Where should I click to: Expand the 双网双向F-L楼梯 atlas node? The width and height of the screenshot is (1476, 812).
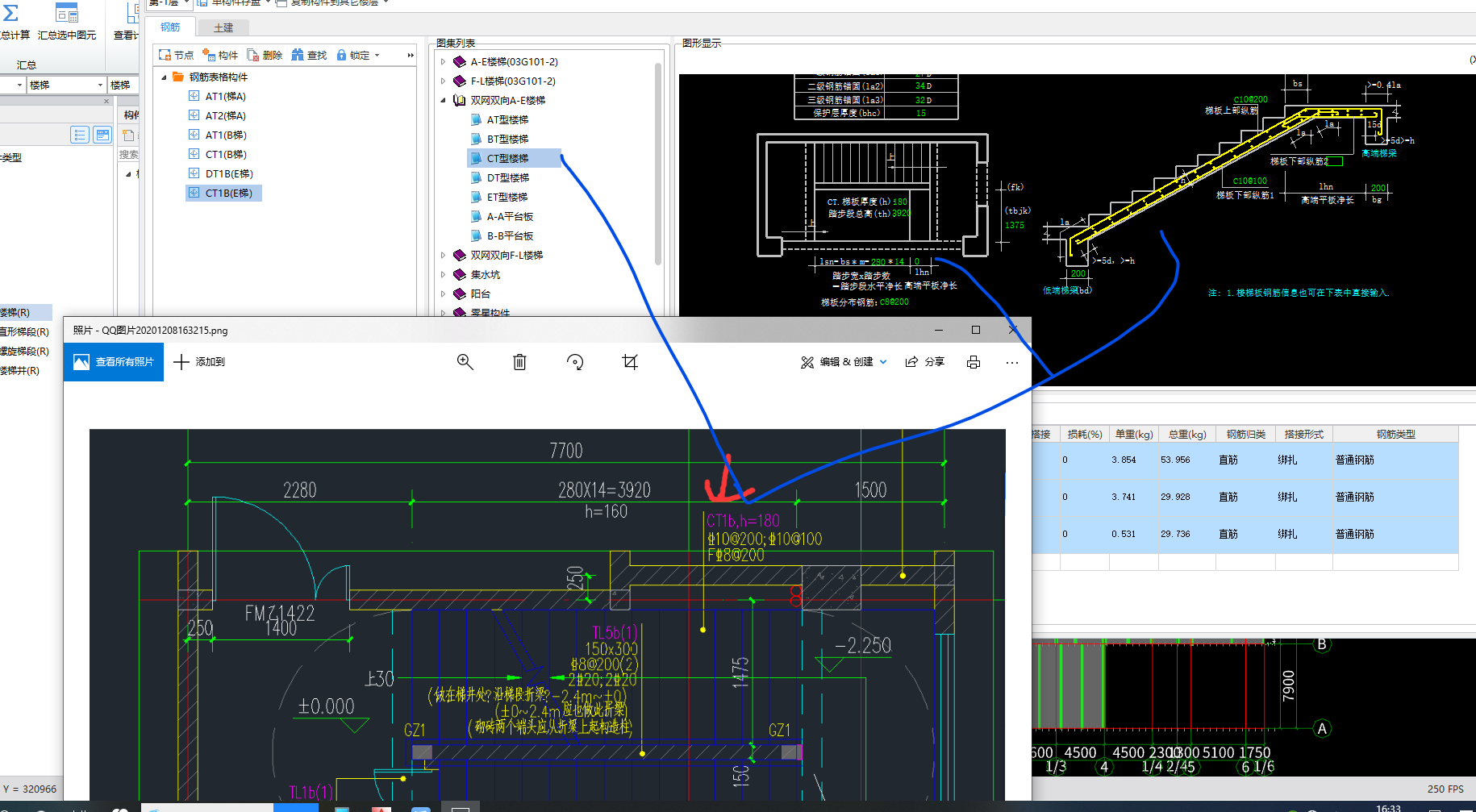point(443,255)
